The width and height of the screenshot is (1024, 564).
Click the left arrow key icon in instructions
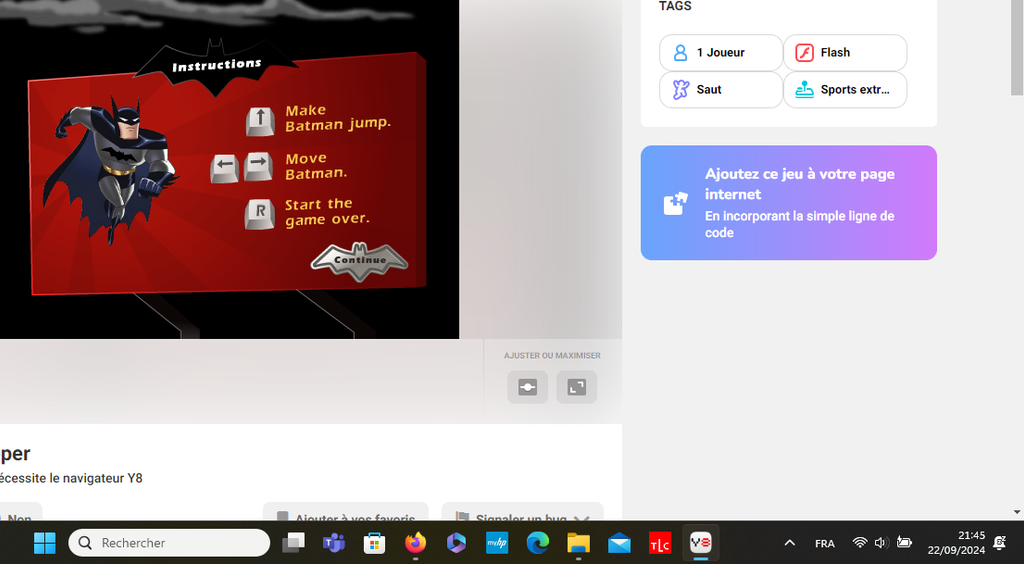click(x=225, y=168)
